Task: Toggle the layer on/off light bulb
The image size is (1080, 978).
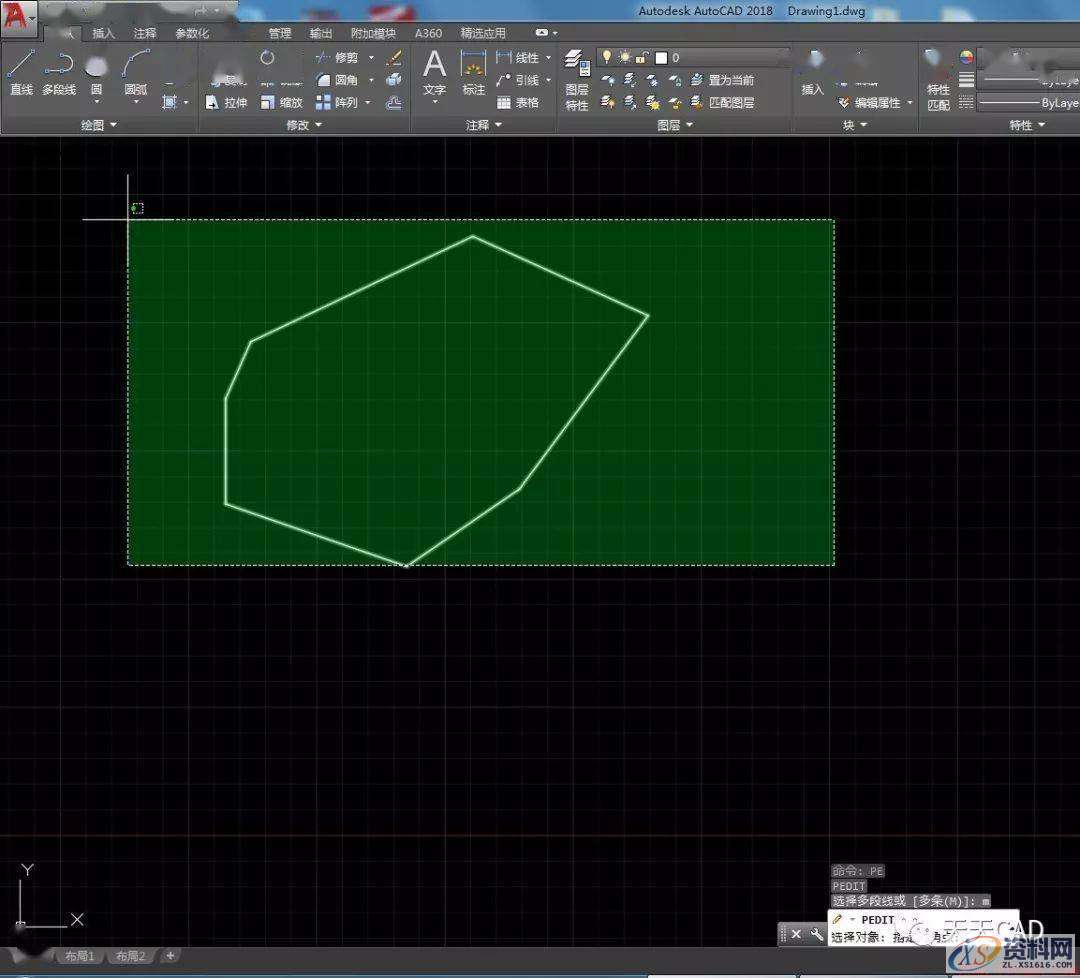Action: 607,56
